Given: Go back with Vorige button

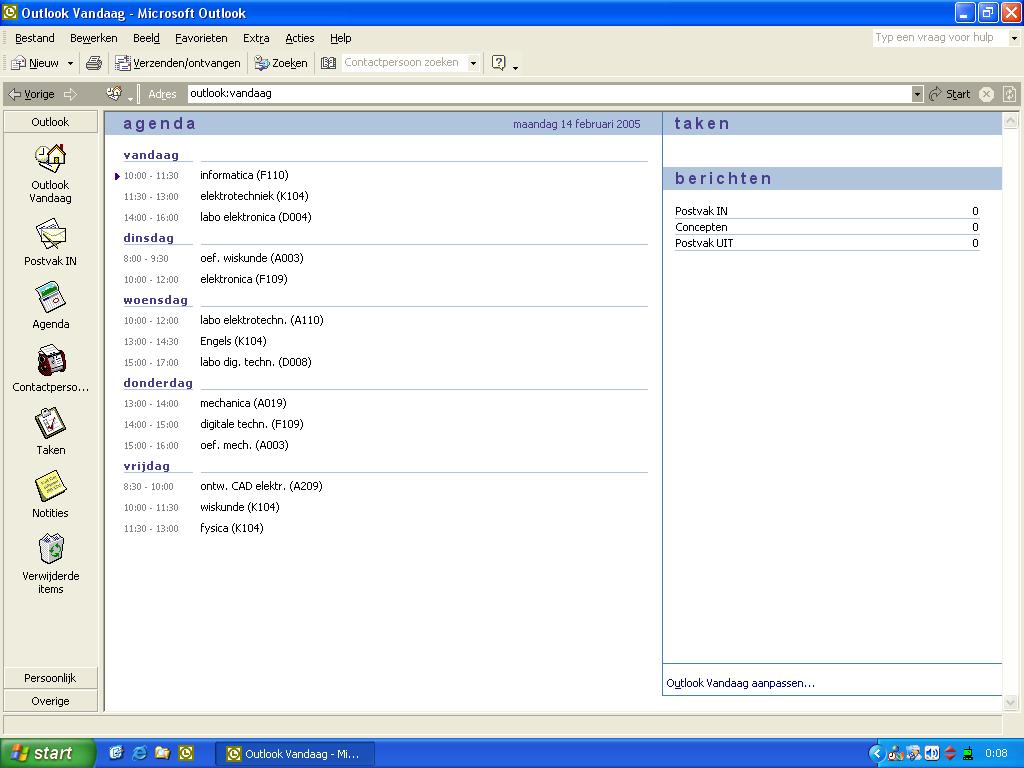Looking at the screenshot, I should click(31, 94).
